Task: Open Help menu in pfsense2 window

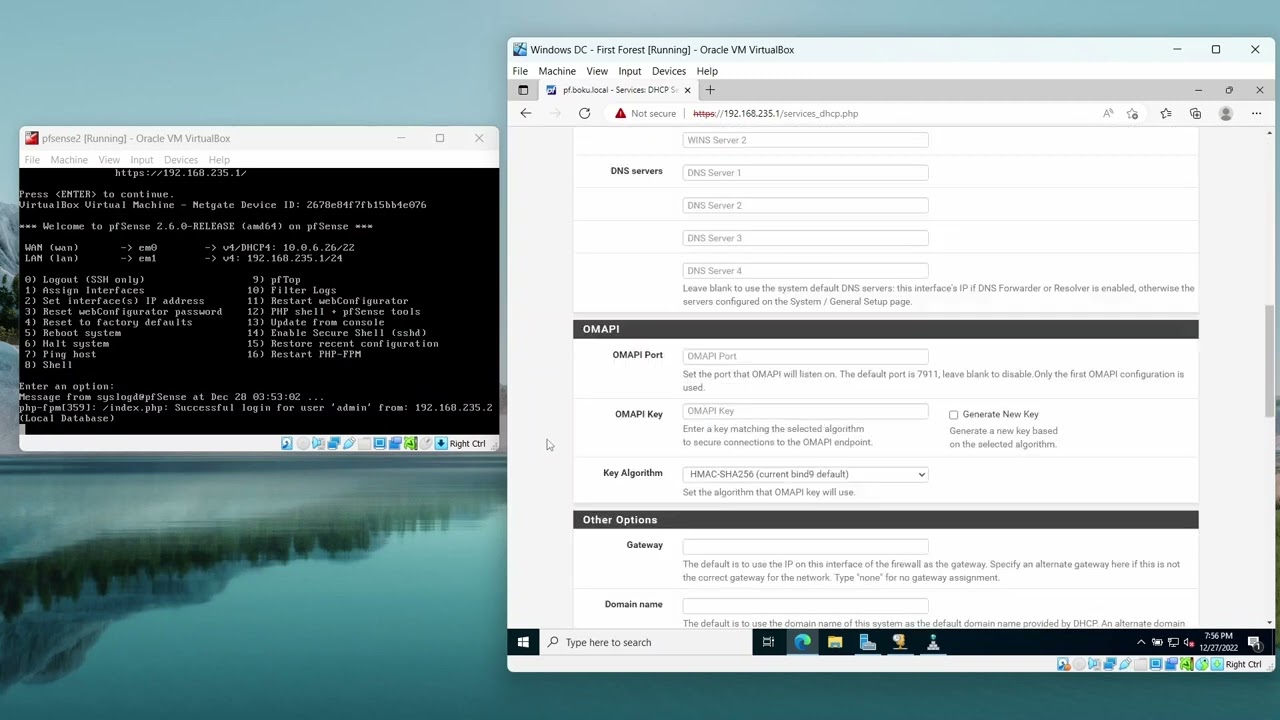Action: pos(219,160)
